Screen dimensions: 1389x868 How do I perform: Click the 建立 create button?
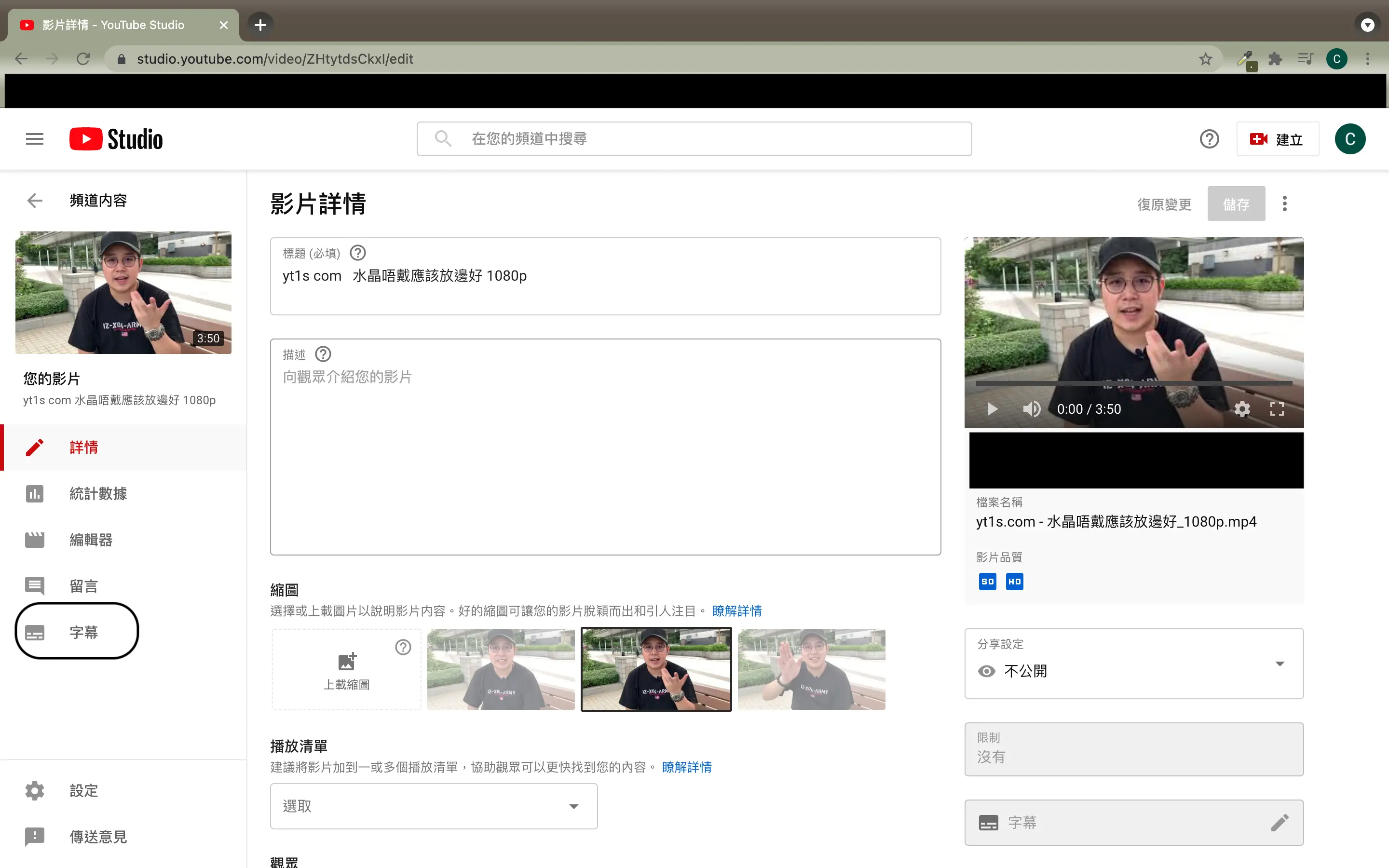click(x=1277, y=139)
